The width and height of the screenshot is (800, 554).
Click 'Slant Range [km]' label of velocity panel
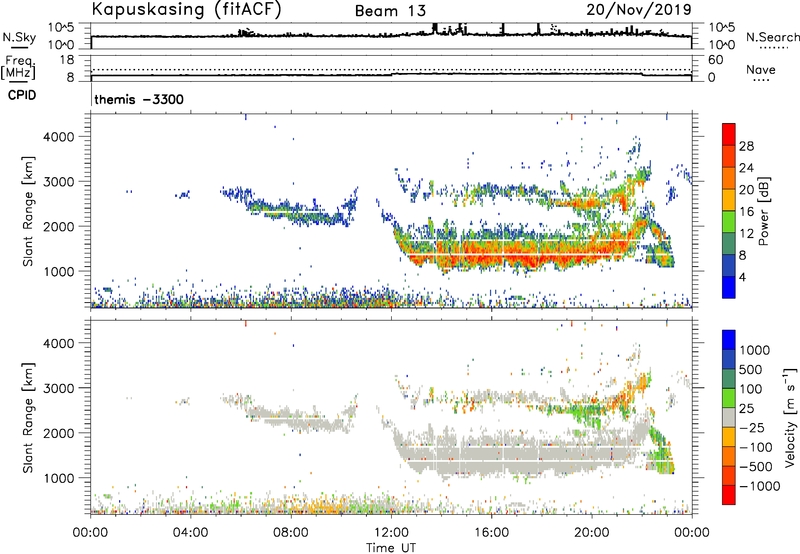[x=28, y=418]
